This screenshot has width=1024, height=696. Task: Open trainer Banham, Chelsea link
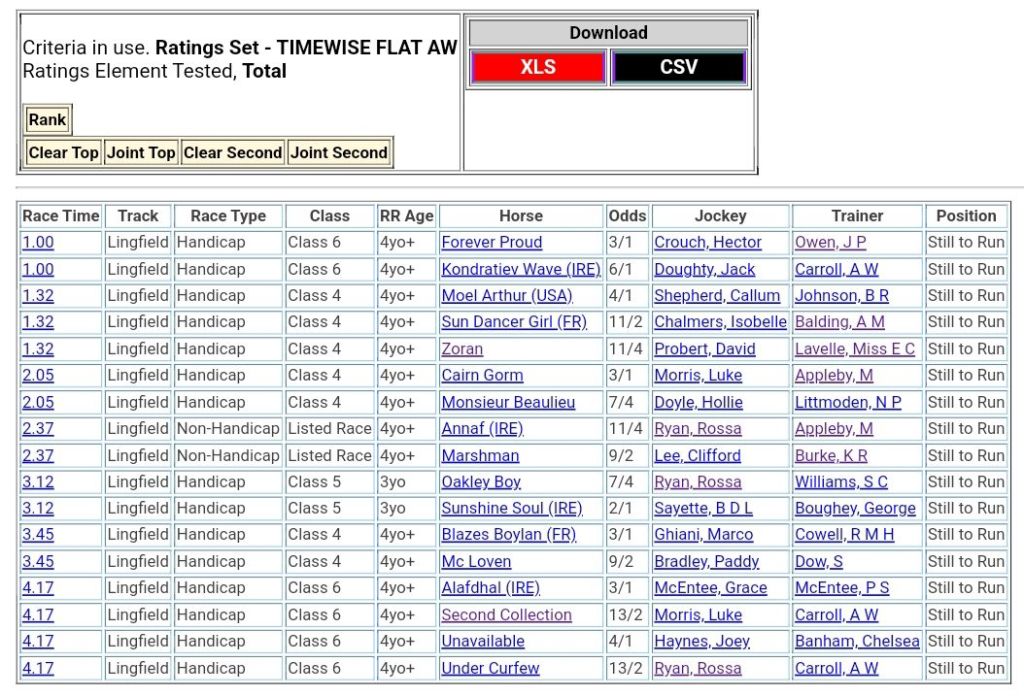857,641
